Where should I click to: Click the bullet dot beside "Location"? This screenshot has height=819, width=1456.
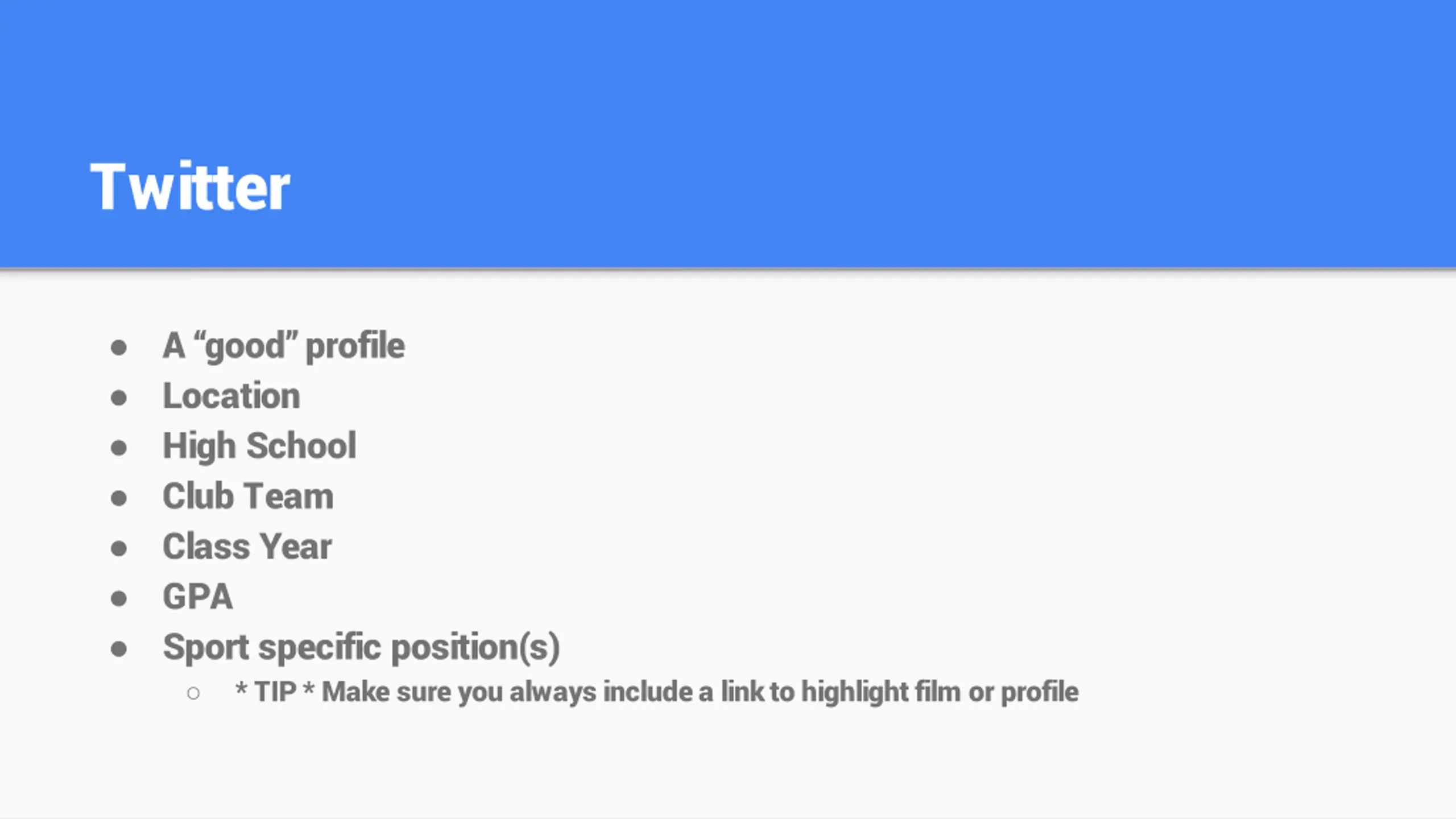tap(119, 398)
